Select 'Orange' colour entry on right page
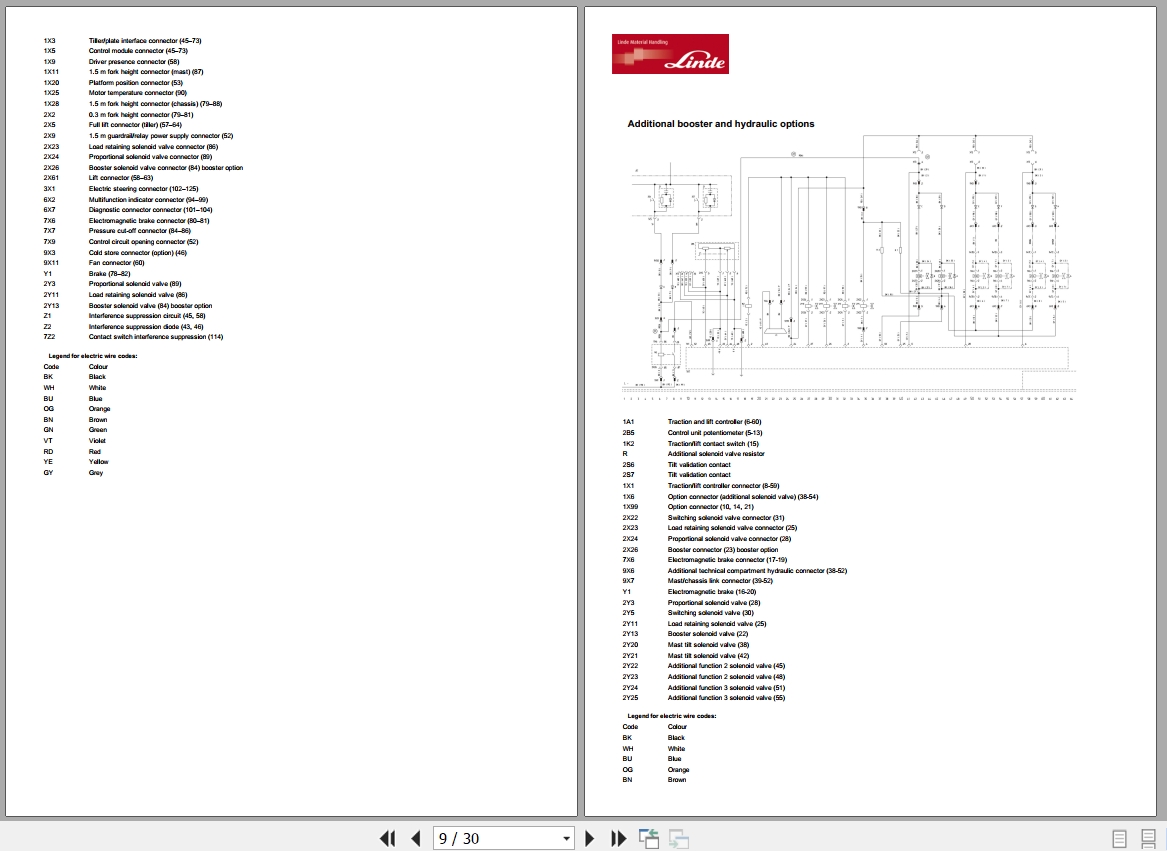Viewport: 1167px width, 851px height. tap(678, 770)
